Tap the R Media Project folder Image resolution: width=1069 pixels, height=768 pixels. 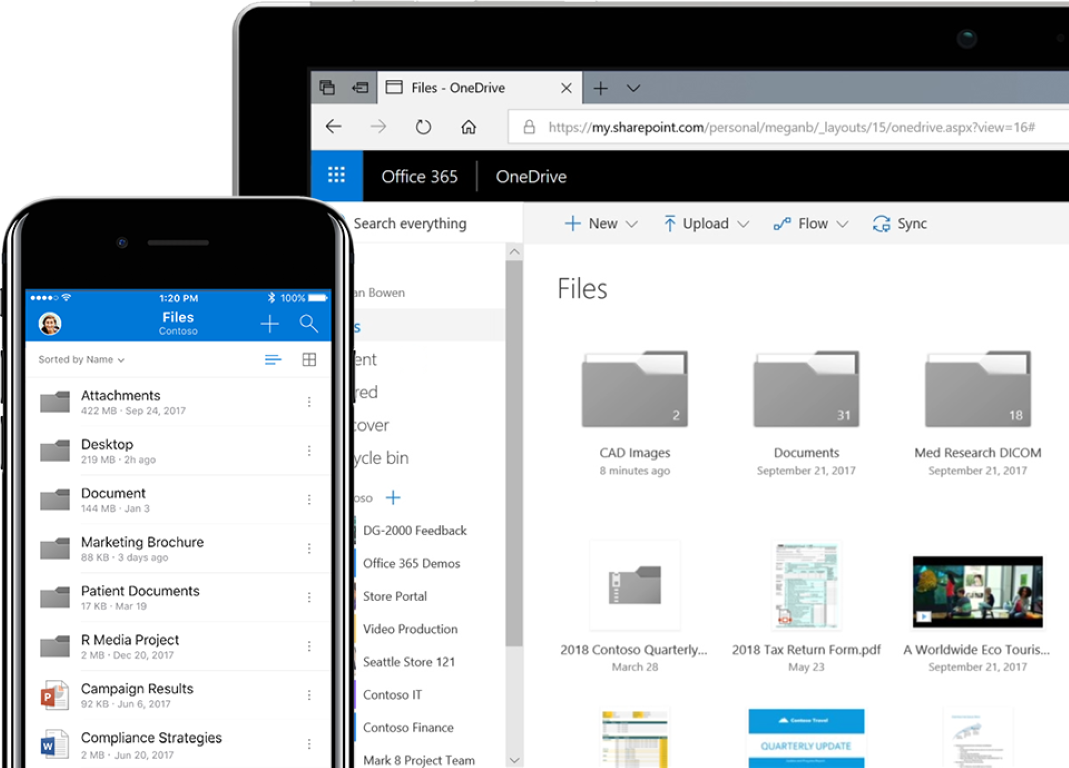click(177, 646)
